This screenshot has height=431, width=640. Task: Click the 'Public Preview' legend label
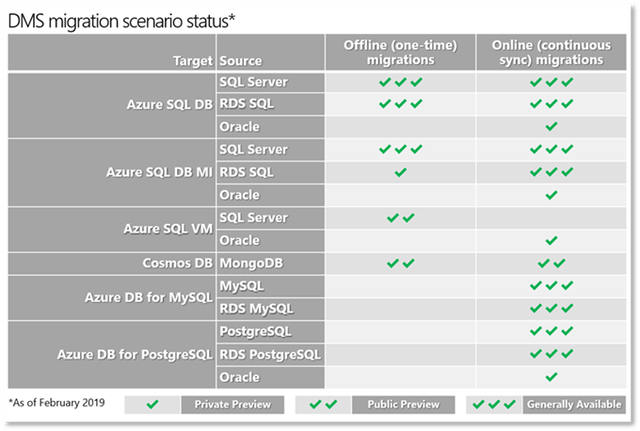(x=403, y=404)
